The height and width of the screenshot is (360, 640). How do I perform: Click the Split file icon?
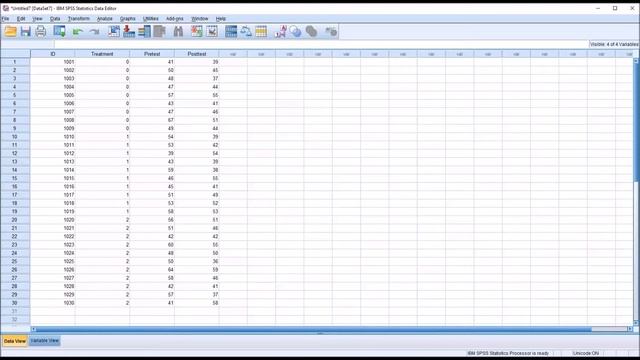[231, 31]
